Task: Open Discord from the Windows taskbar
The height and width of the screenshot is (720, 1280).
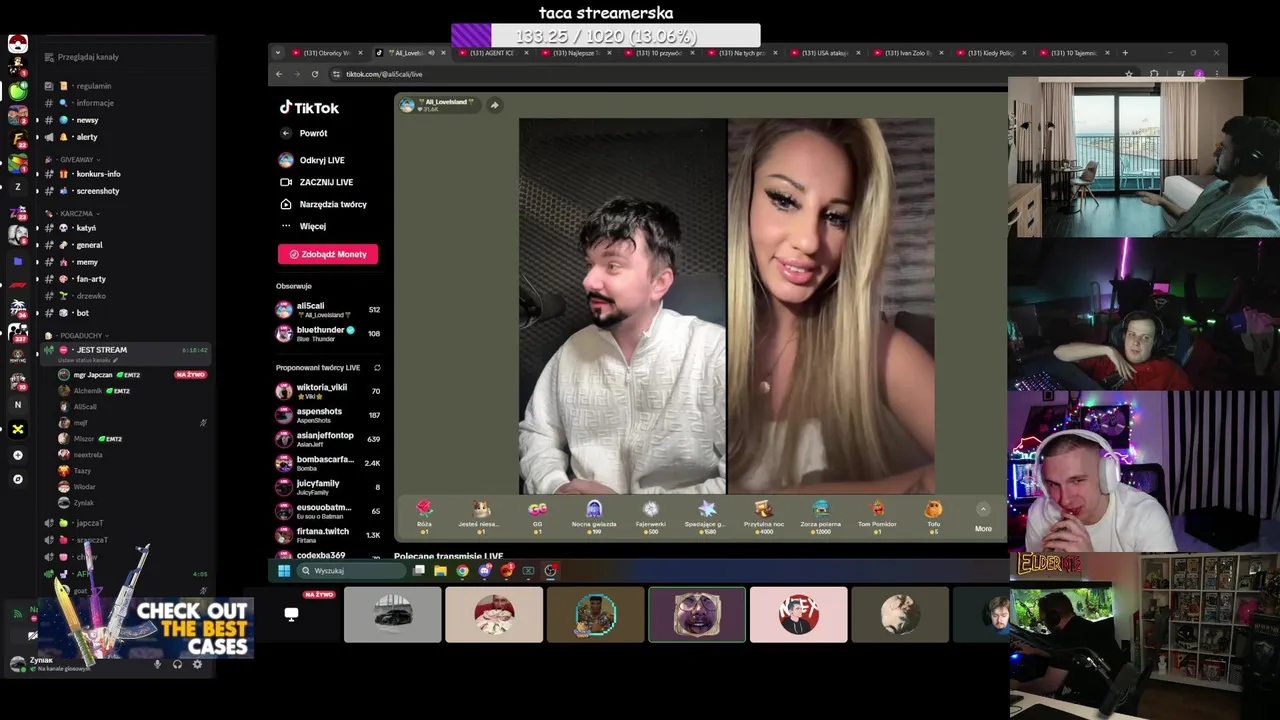Action: point(485,571)
